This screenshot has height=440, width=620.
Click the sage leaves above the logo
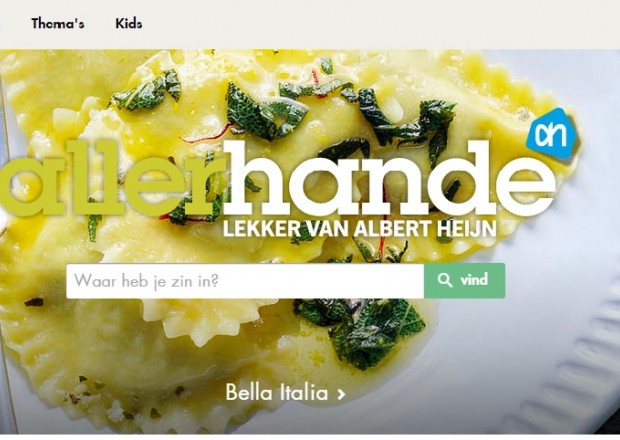click(267, 111)
